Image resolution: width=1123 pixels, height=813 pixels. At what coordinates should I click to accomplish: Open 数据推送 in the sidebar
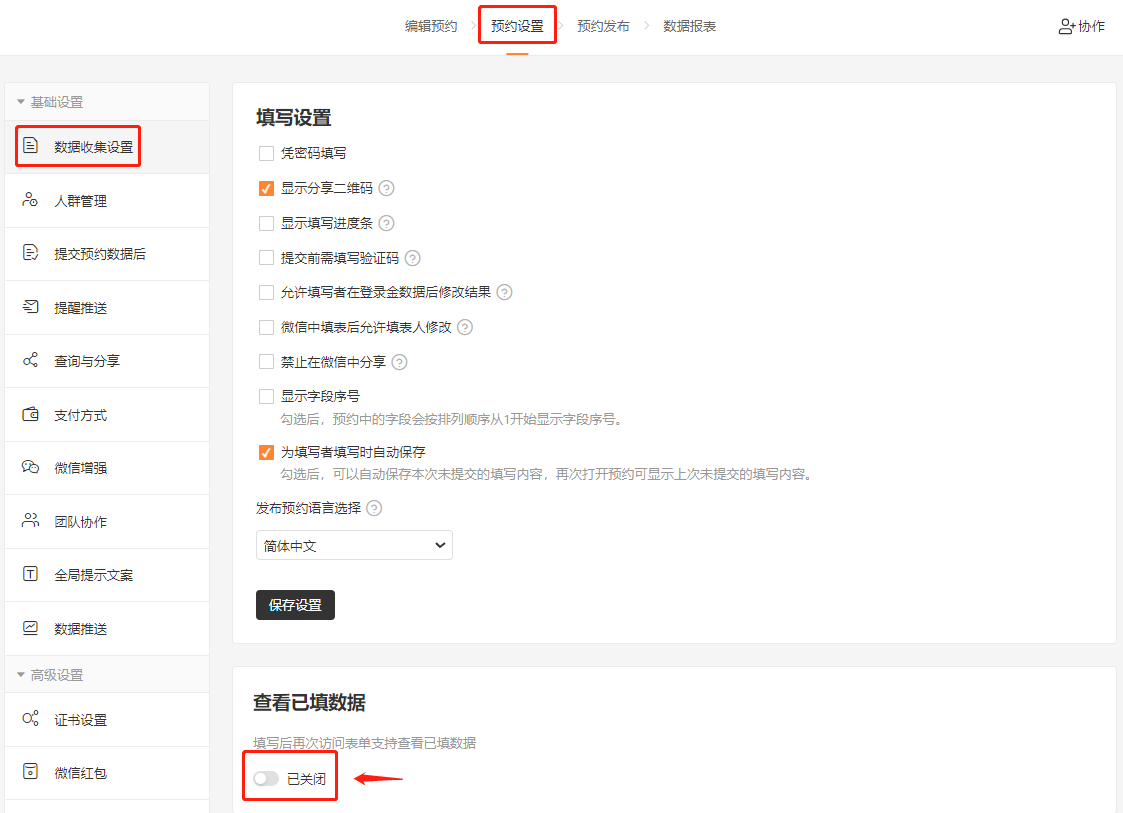[107, 629]
